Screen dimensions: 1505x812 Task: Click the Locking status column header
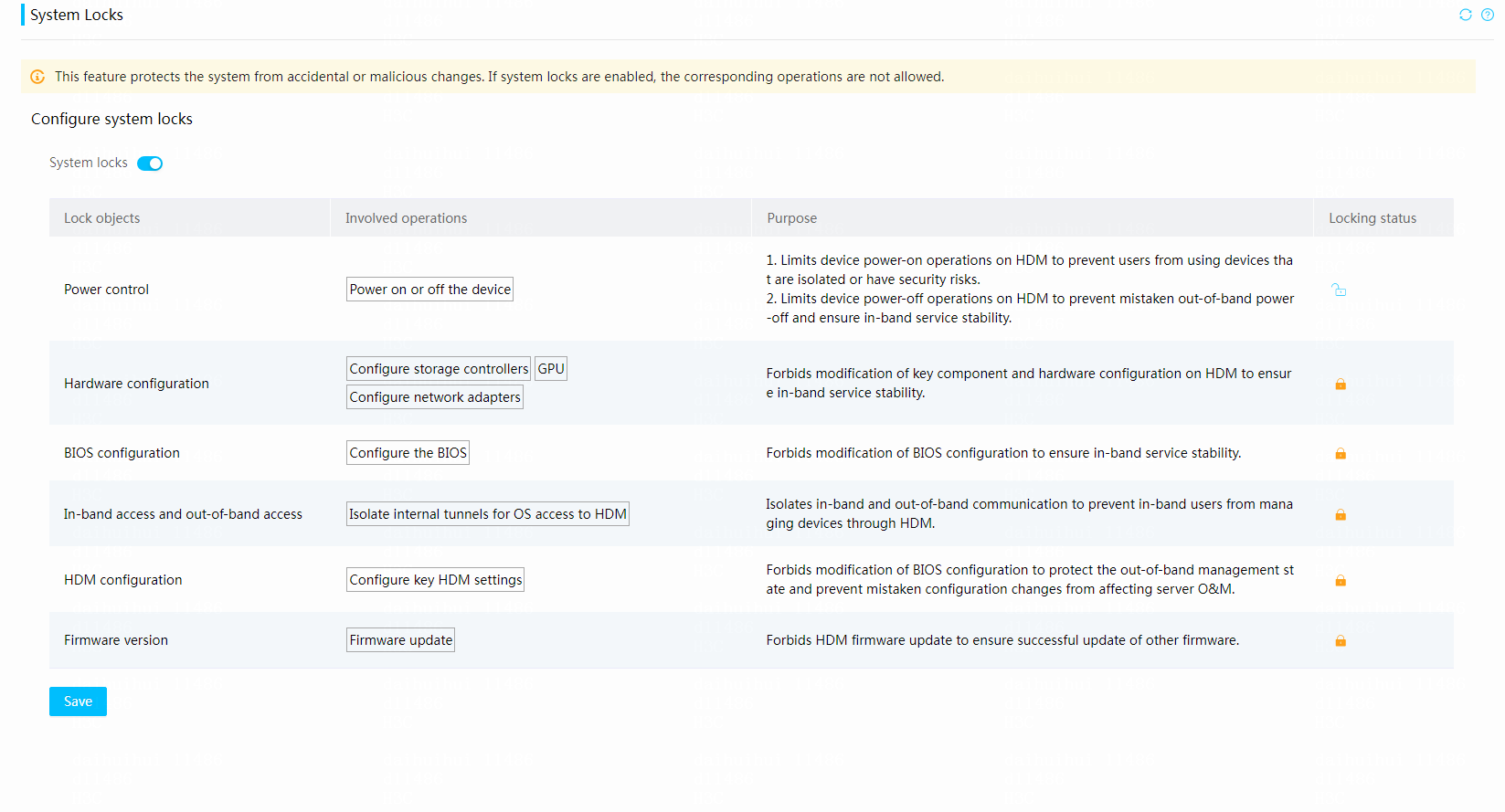(1373, 218)
